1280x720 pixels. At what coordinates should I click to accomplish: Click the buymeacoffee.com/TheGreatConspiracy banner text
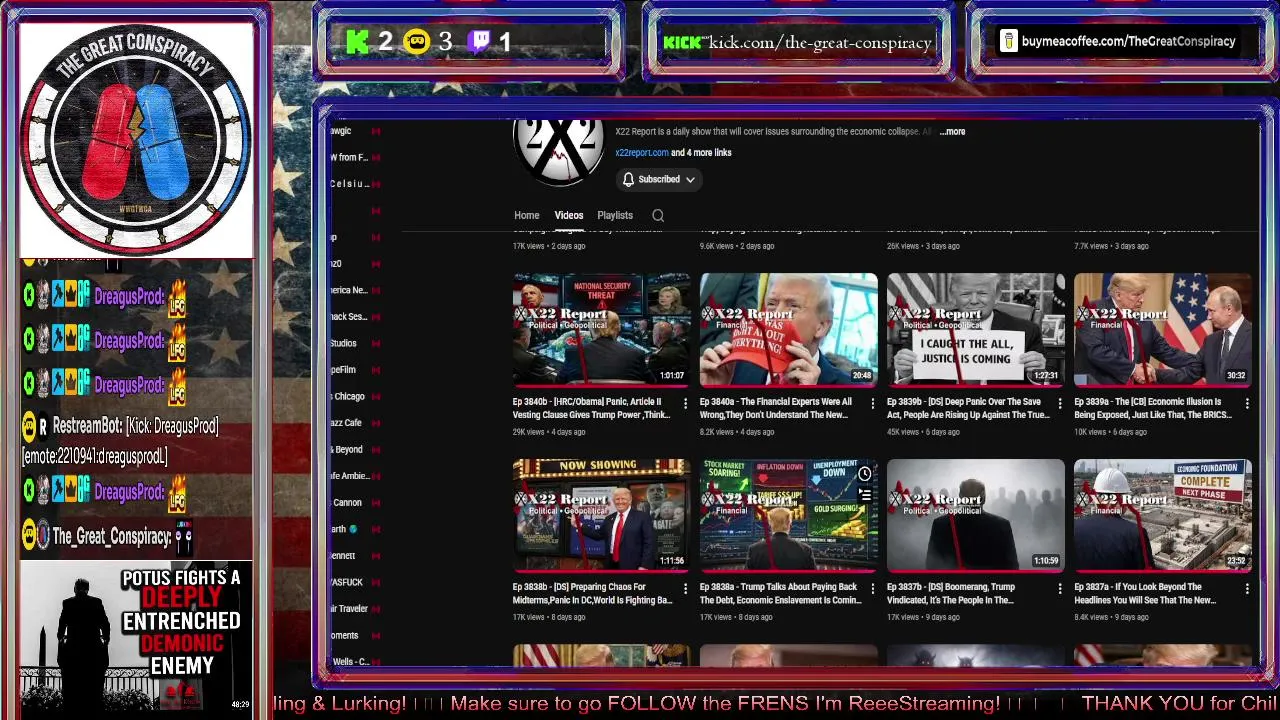[x=1129, y=42]
